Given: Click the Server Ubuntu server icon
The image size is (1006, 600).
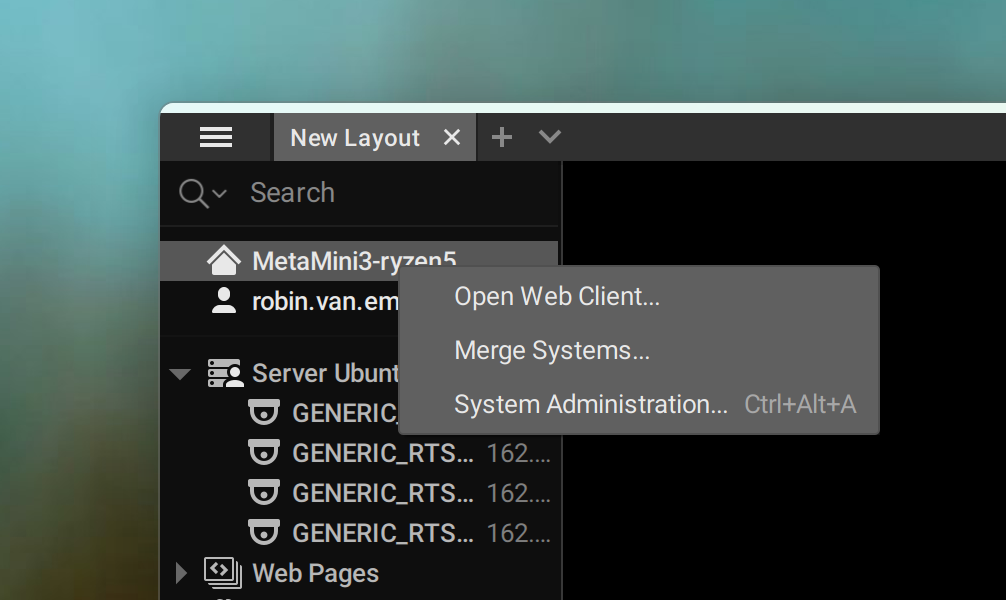Looking at the screenshot, I should pos(225,373).
